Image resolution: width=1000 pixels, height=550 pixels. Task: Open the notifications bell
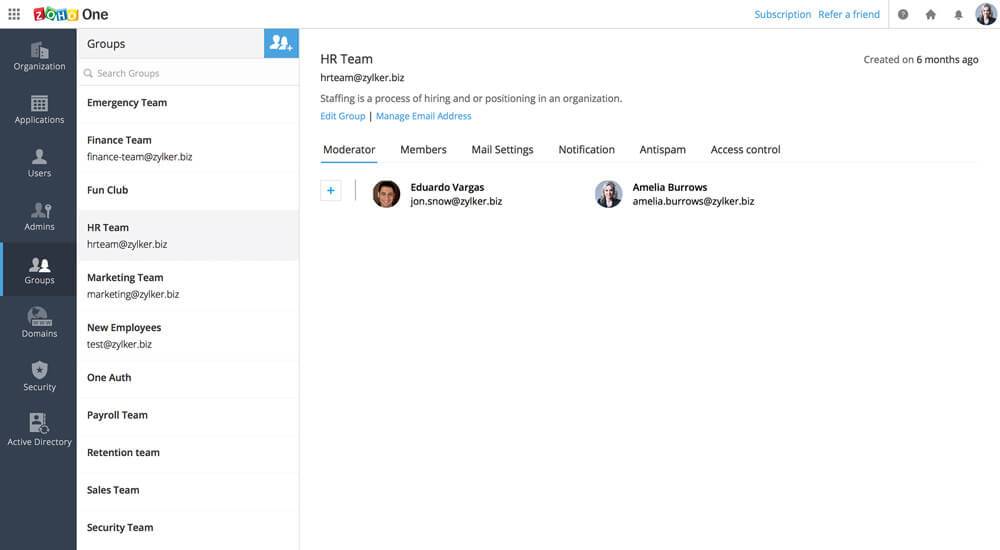[958, 14]
